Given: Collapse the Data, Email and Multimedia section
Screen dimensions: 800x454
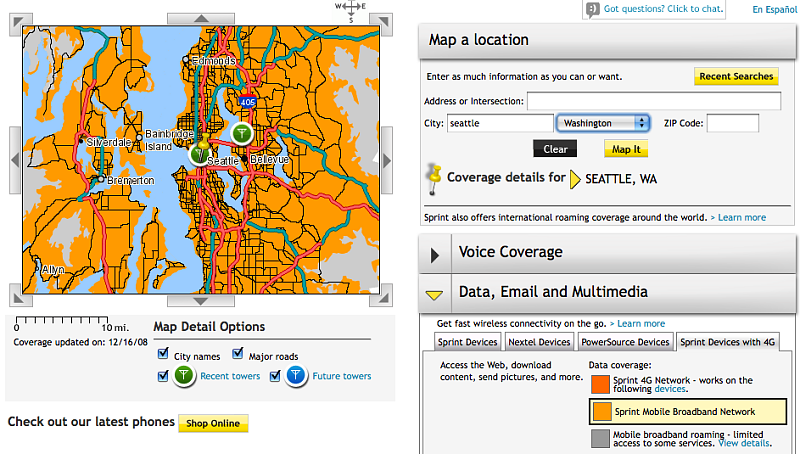Looking at the screenshot, I should 434,295.
